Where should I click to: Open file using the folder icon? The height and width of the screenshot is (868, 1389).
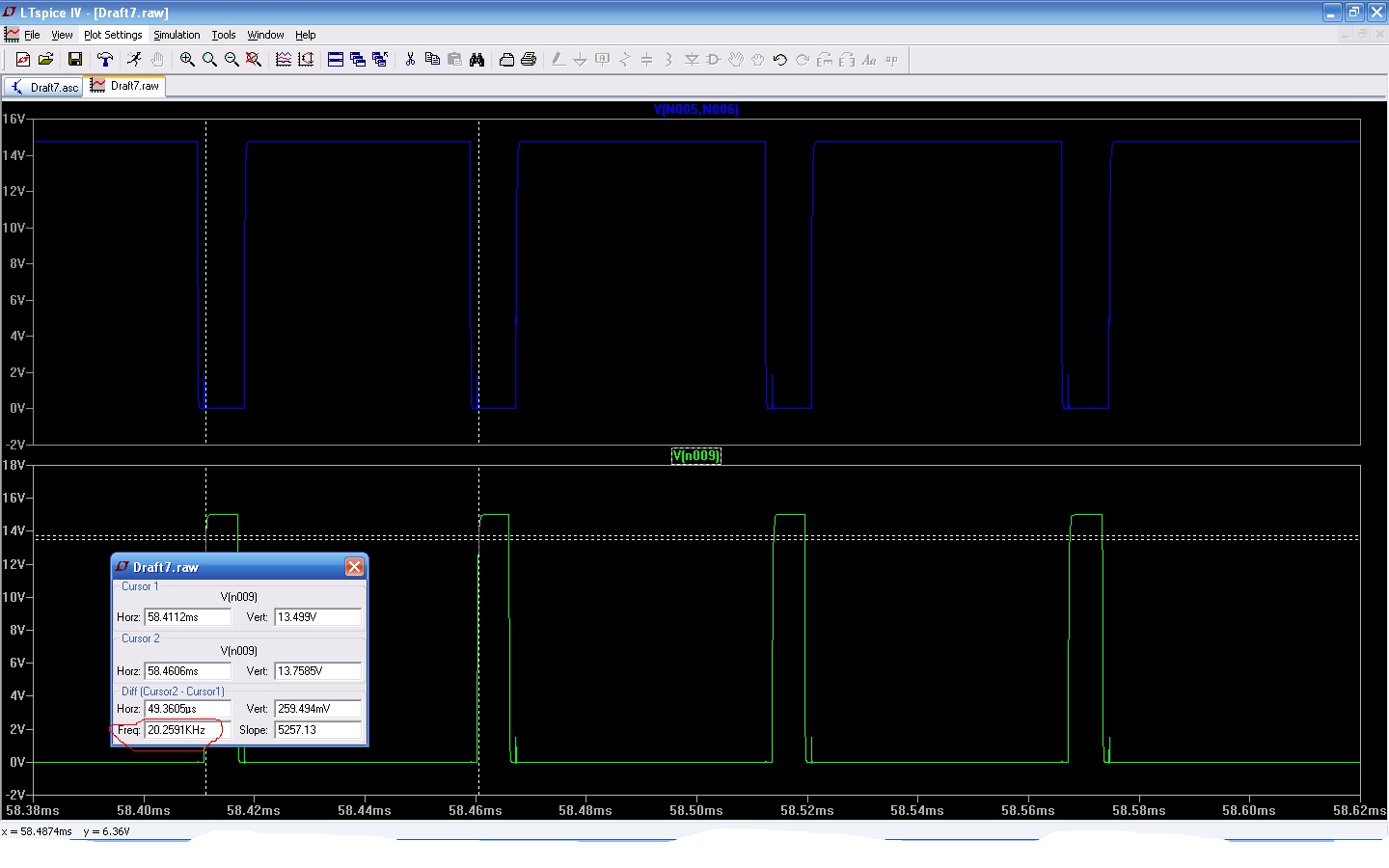[x=45, y=60]
